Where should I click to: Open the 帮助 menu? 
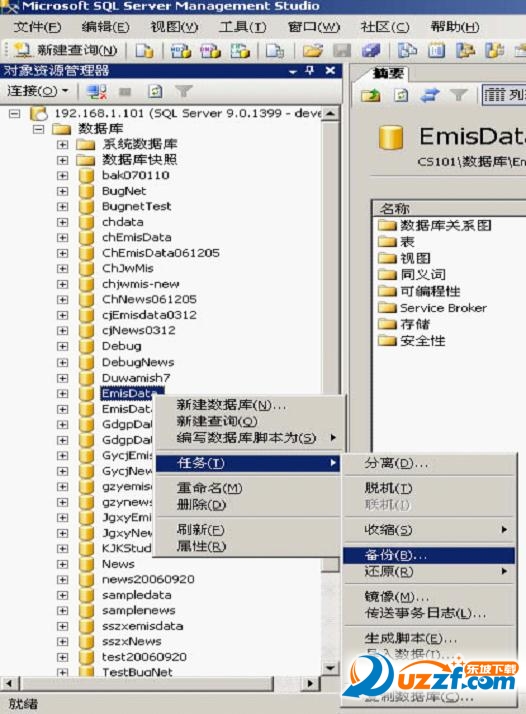click(x=455, y=27)
